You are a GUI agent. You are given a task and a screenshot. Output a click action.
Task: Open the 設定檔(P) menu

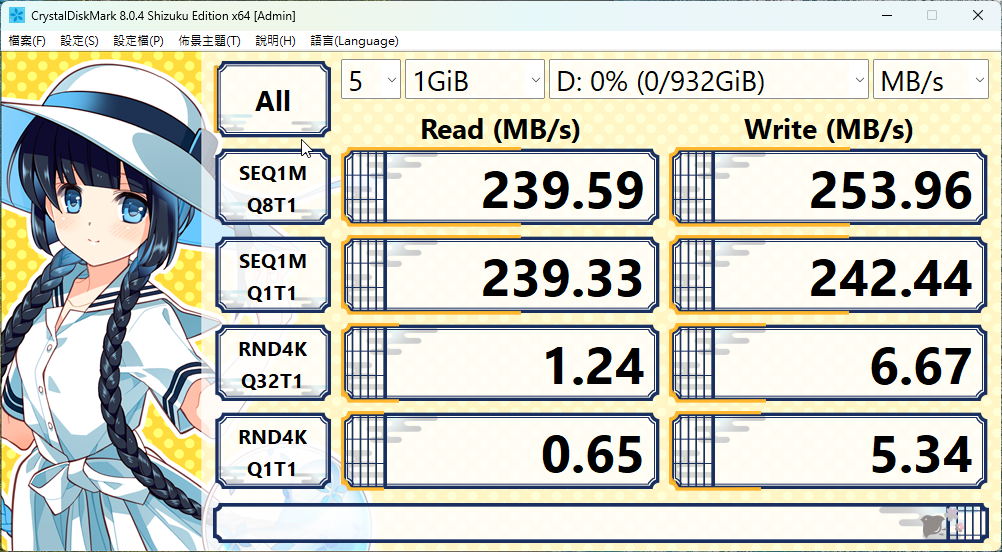(x=138, y=41)
